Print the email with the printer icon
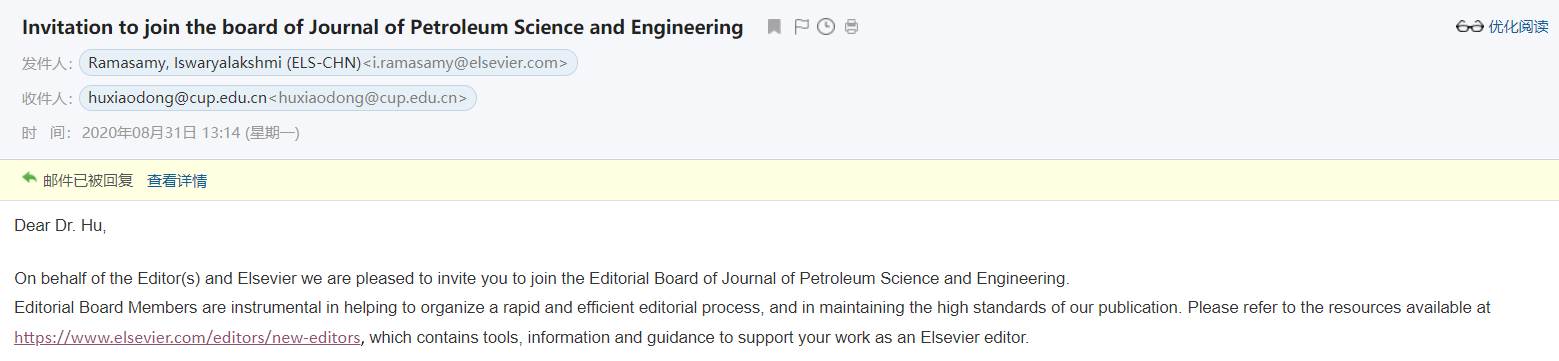The width and height of the screenshot is (1559, 361). click(851, 27)
